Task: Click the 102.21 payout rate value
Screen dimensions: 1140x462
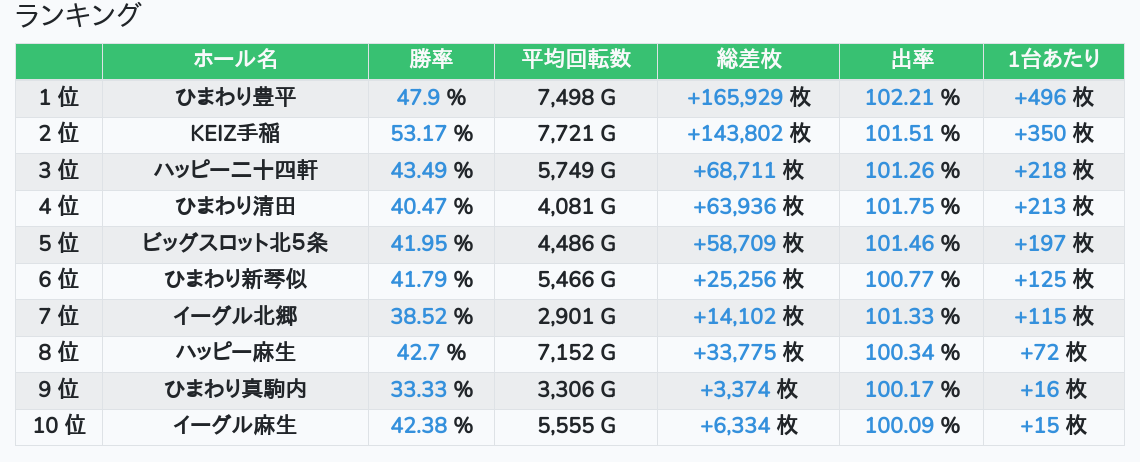Action: tap(899, 98)
